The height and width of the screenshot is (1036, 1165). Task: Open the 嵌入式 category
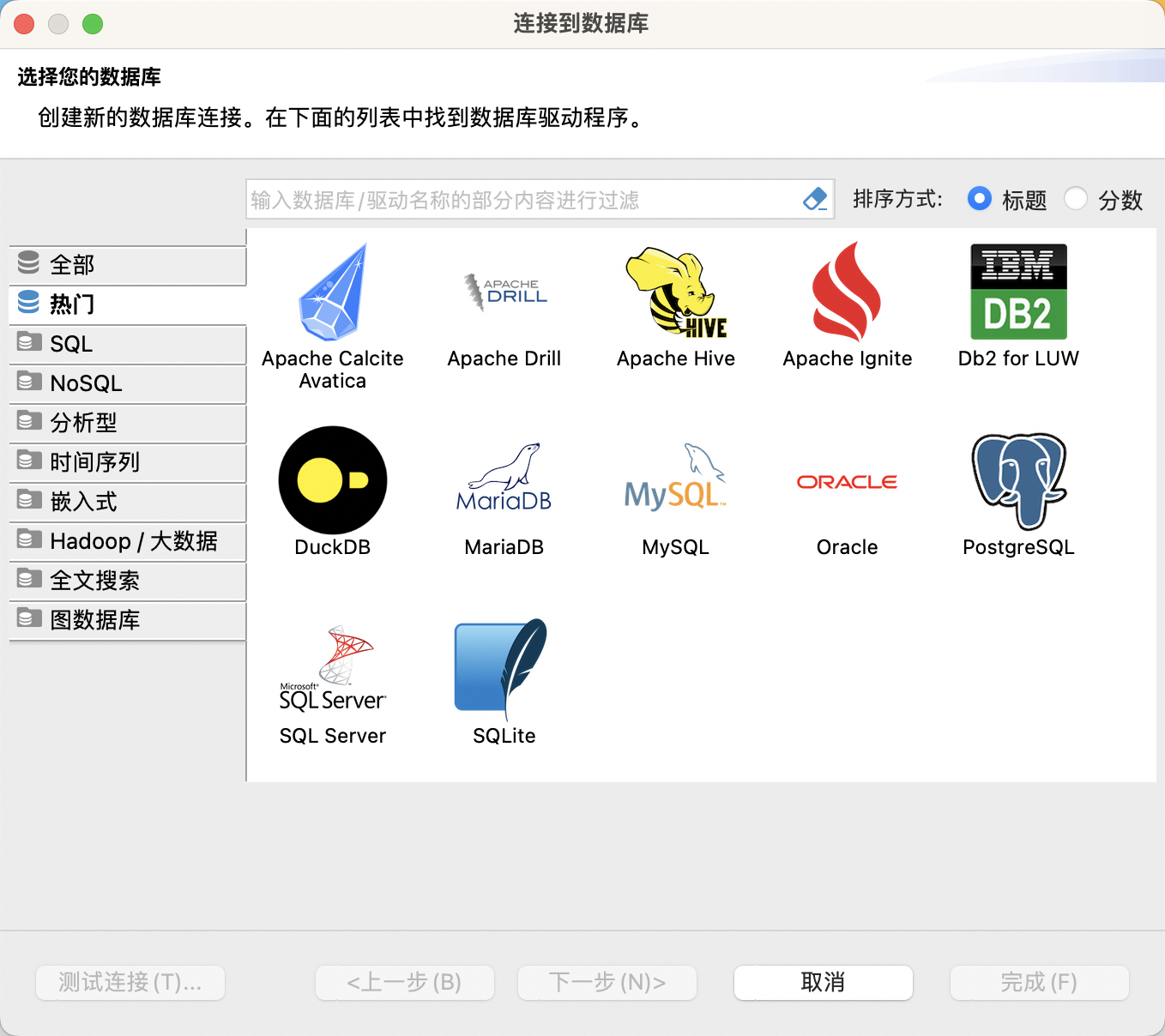pos(127,502)
